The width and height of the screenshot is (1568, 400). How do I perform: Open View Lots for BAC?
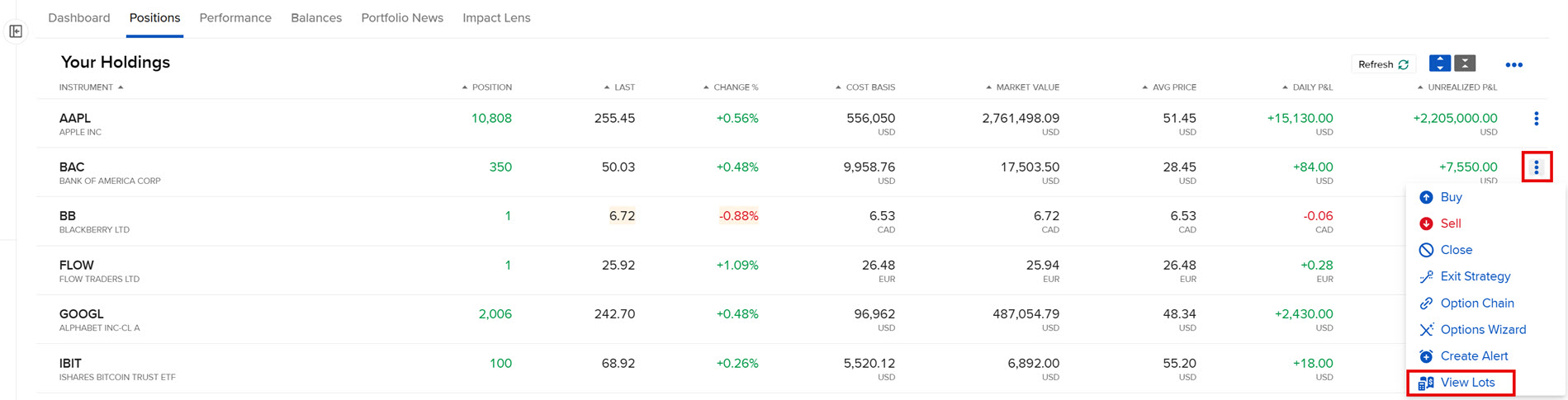(1466, 383)
